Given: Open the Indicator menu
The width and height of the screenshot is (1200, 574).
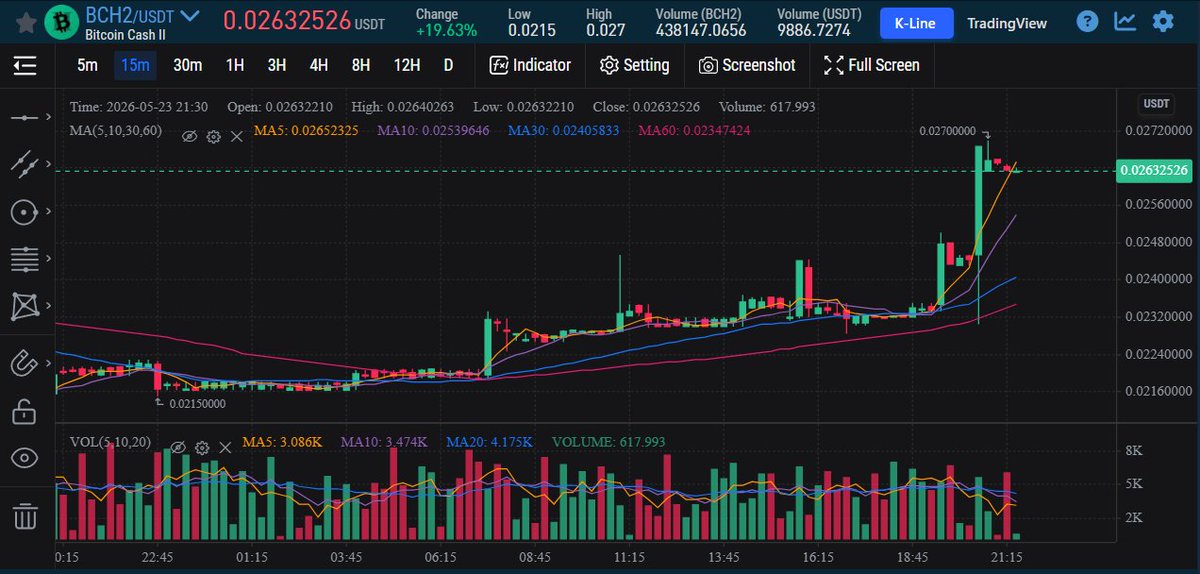Looking at the screenshot, I should point(530,65).
